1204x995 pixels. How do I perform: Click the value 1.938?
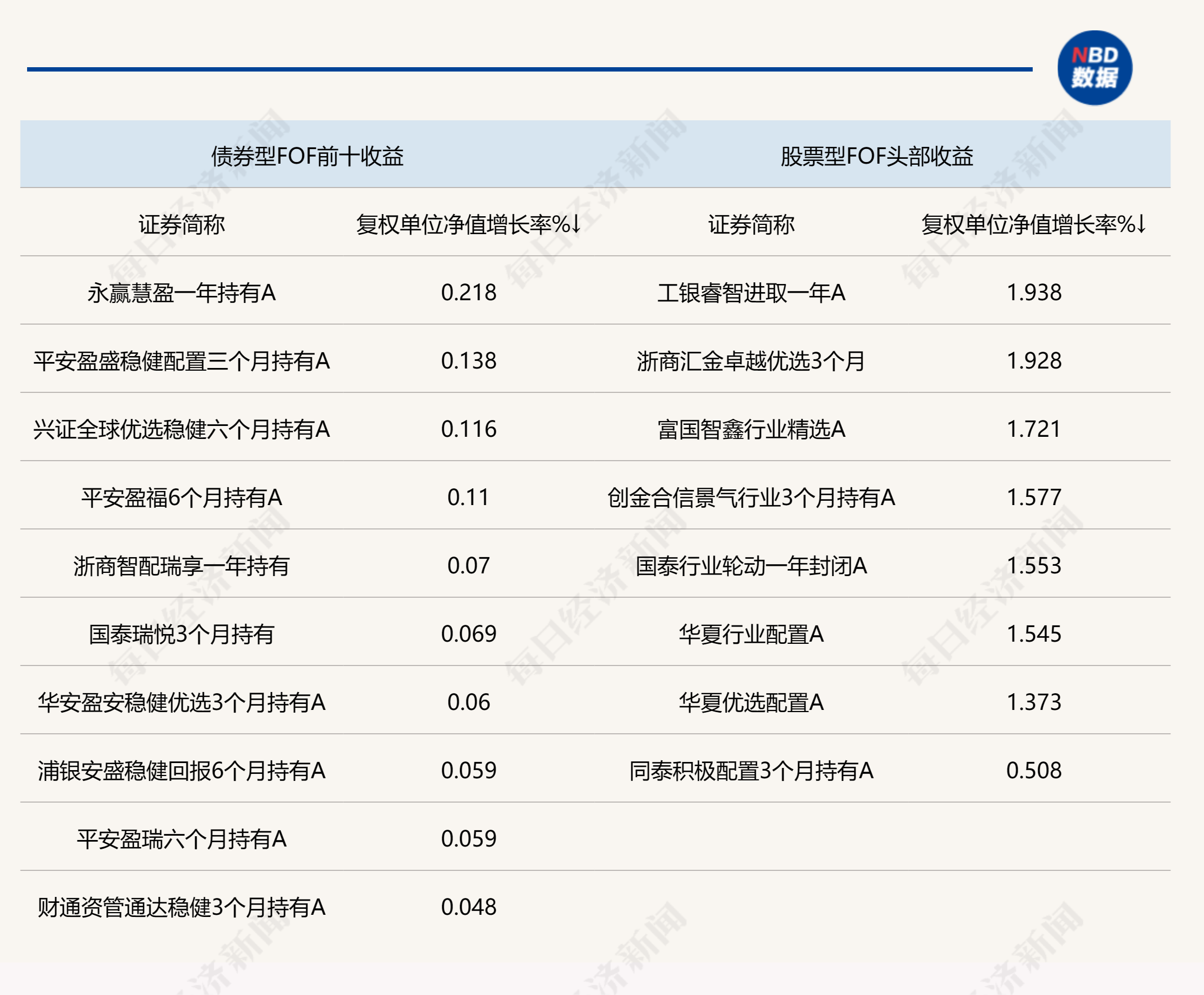click(x=1034, y=292)
